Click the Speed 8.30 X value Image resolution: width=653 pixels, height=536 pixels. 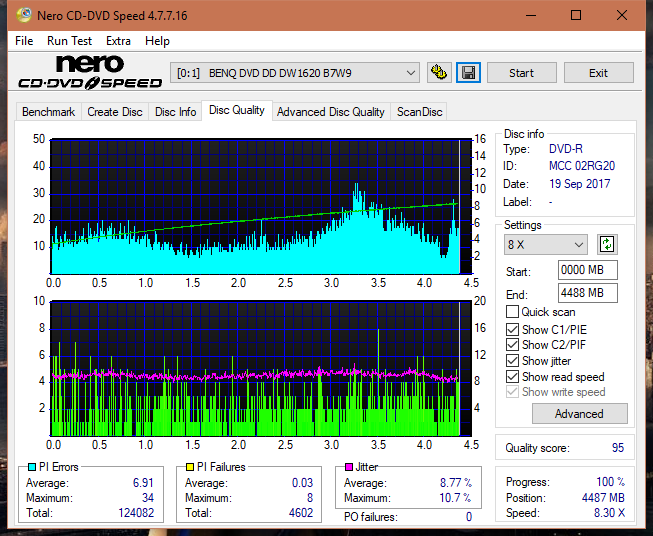tap(610, 513)
